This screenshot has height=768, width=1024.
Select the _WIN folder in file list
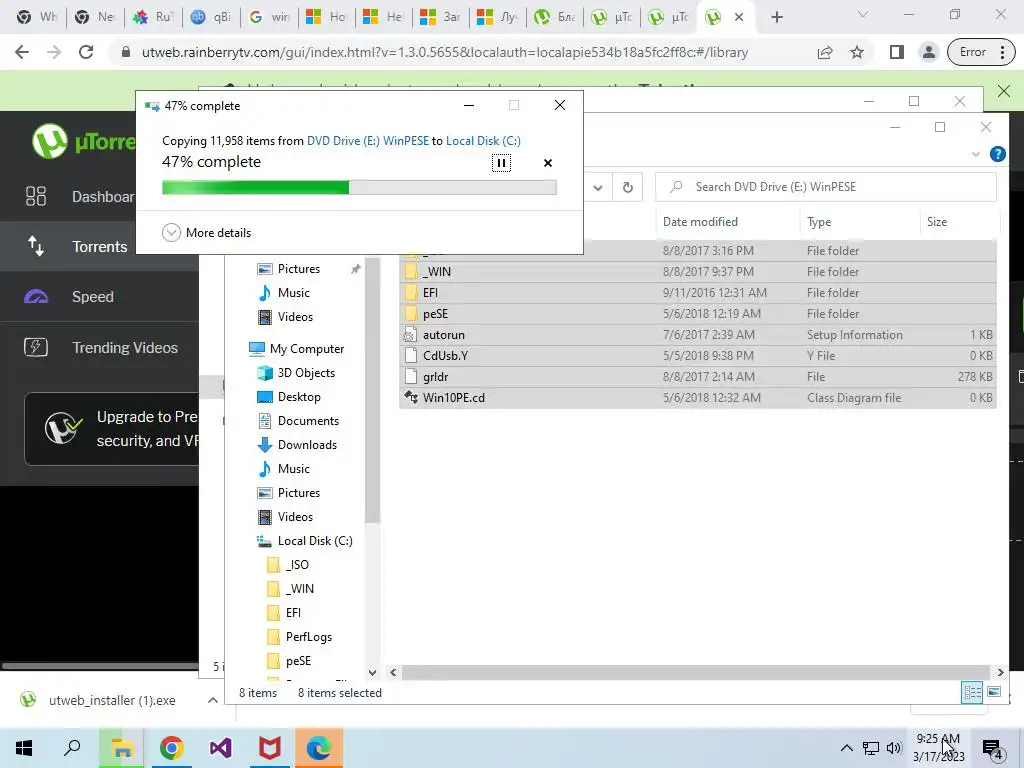697,272
